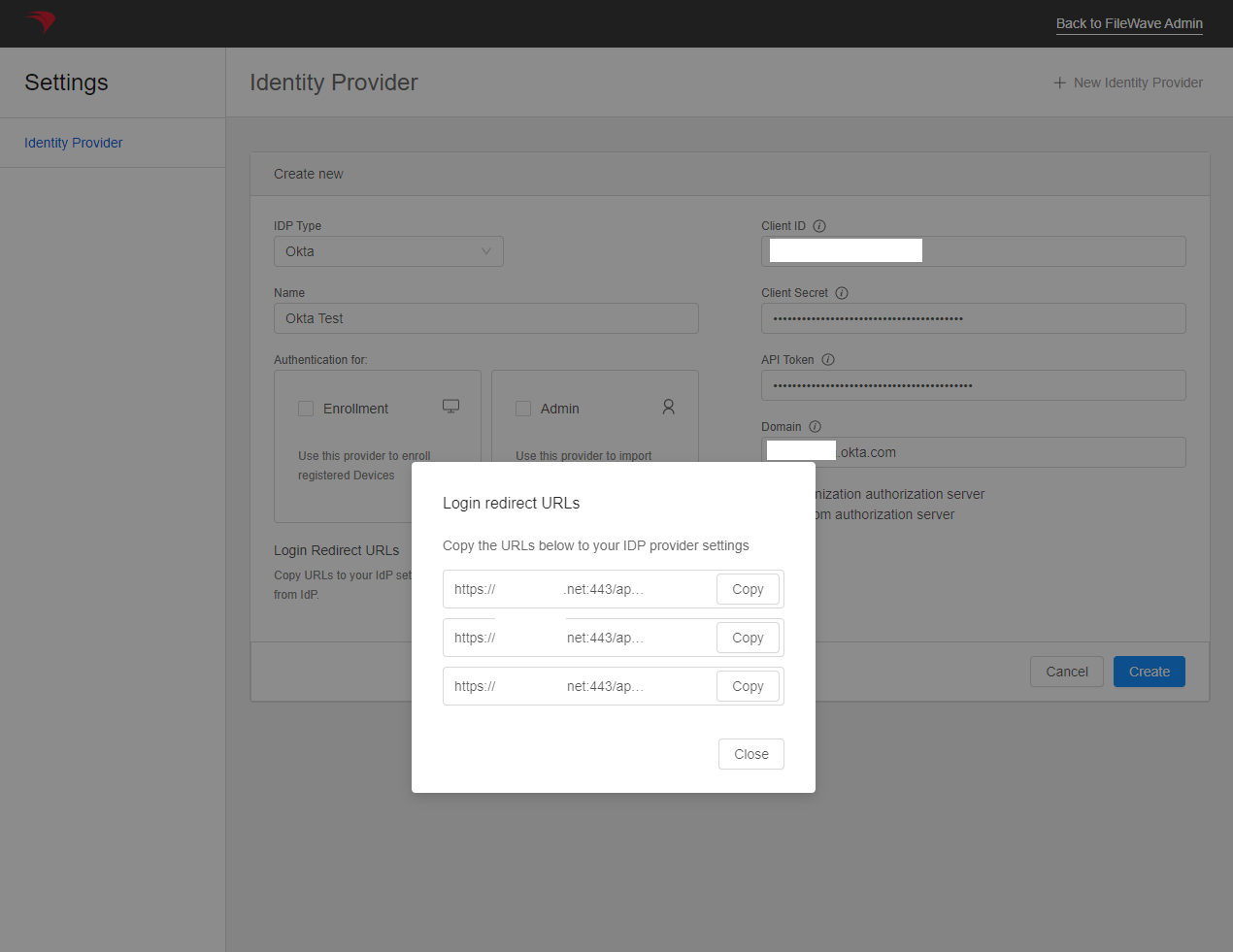Click the plus icon beside New Identity Provider

coord(1060,83)
